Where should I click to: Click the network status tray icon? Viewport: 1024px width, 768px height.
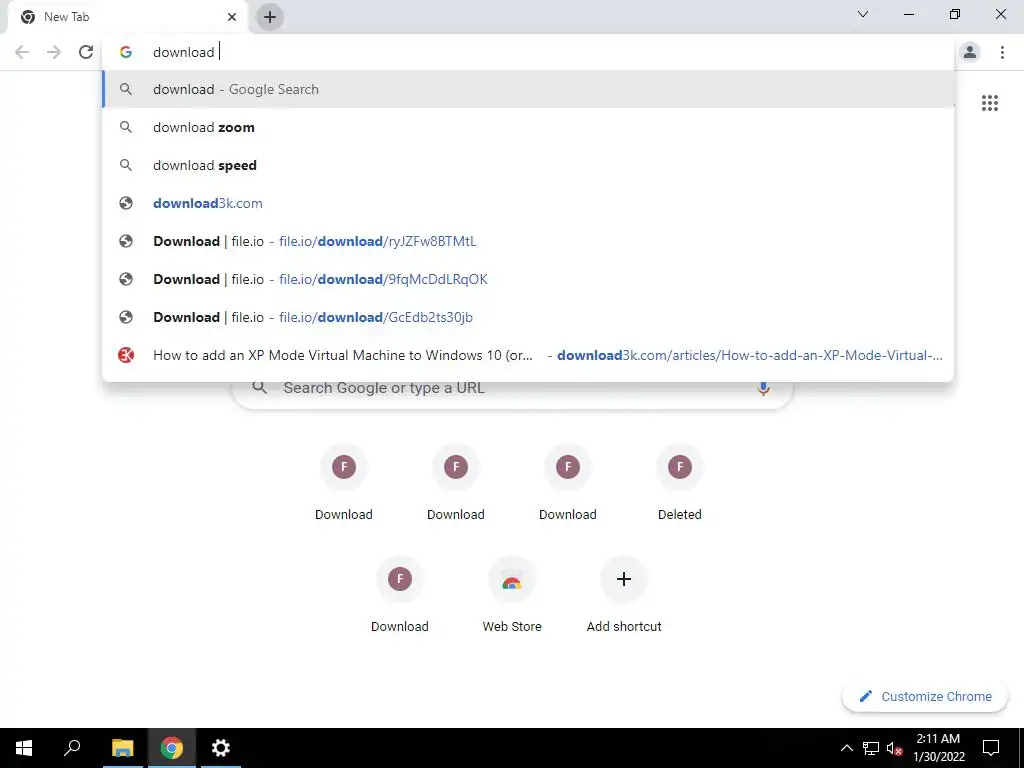click(871, 748)
